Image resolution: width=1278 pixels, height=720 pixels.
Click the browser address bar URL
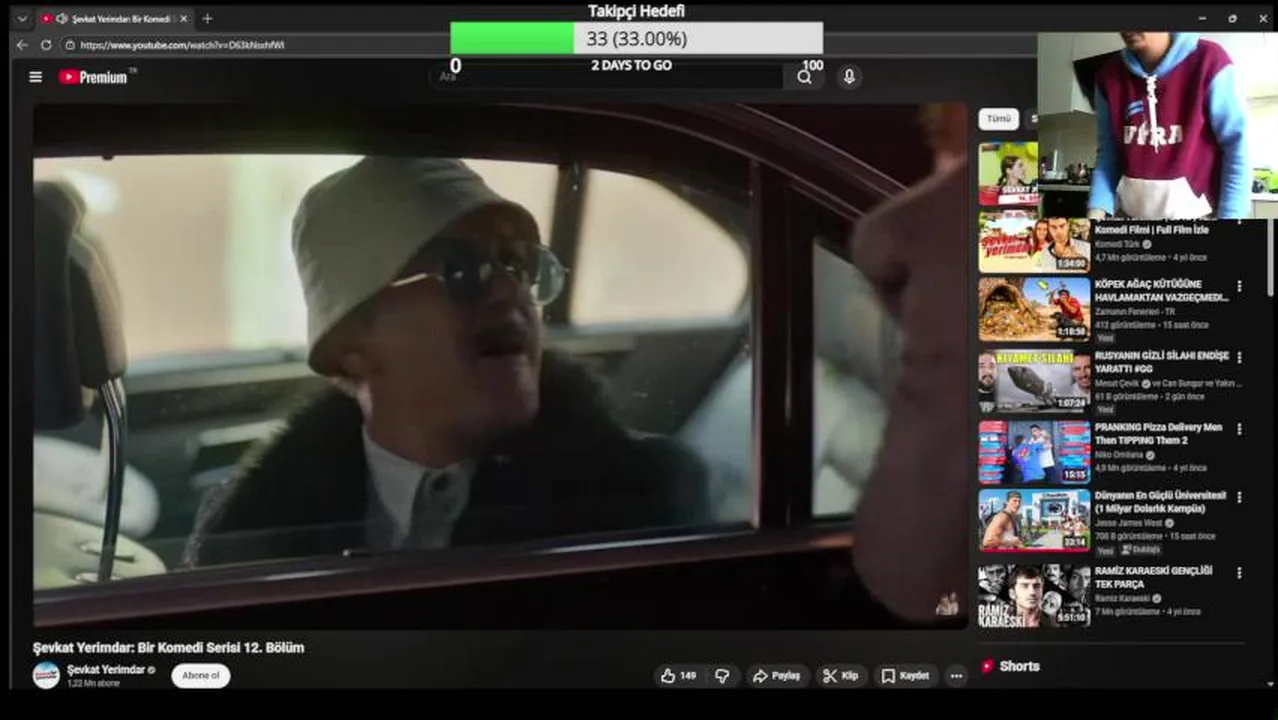click(x=182, y=45)
